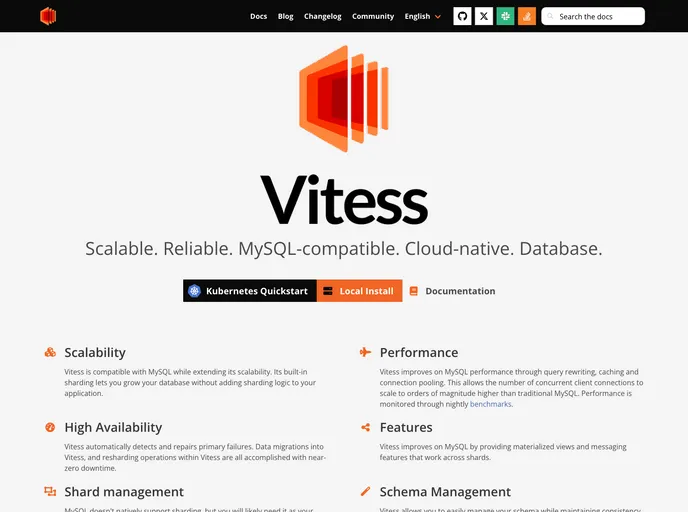Click the paragraph starting 'Vitess automatically detects'
This screenshot has height=512, width=688.
[x=195, y=457]
